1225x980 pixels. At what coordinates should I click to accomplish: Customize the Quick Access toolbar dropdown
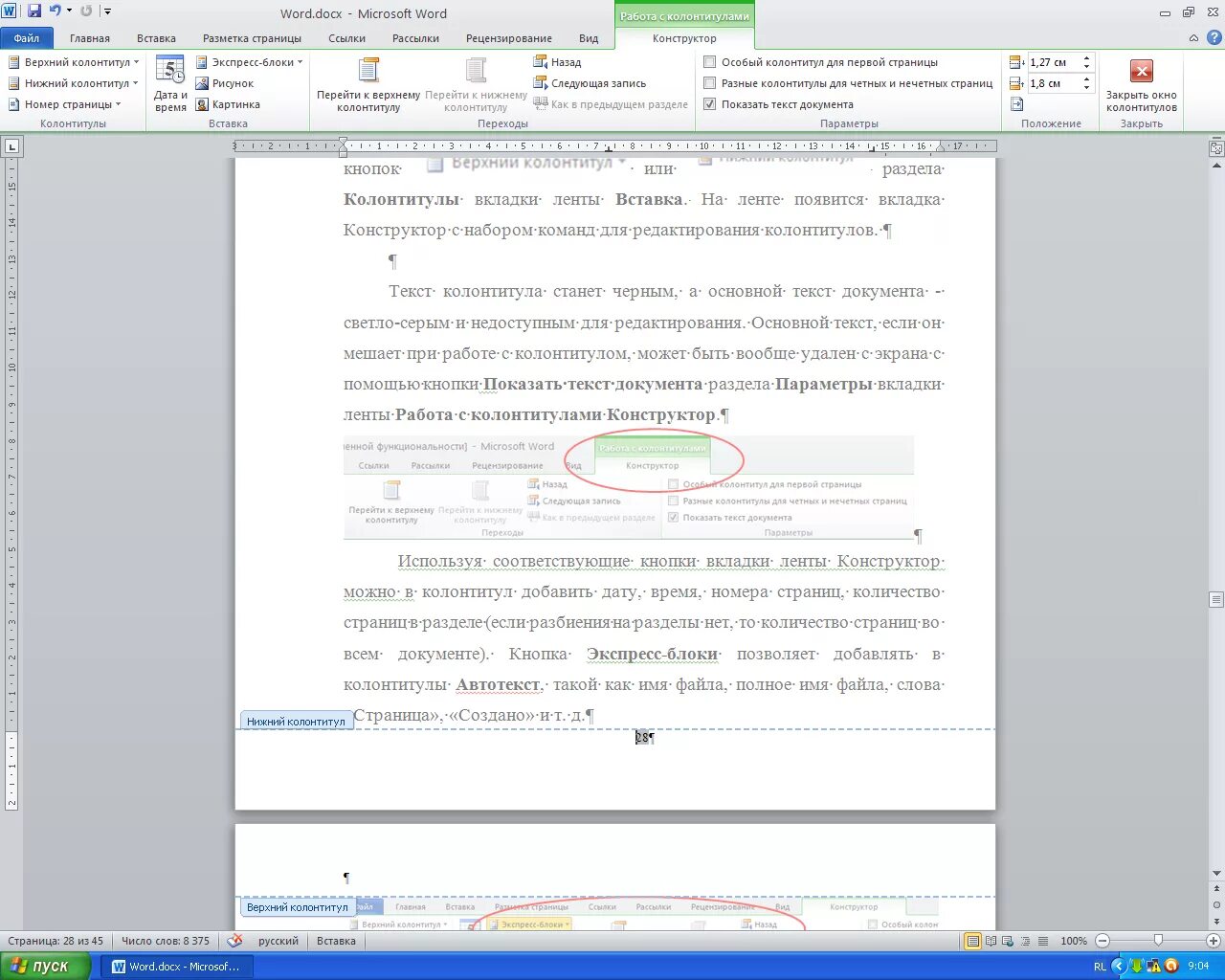pos(107,11)
